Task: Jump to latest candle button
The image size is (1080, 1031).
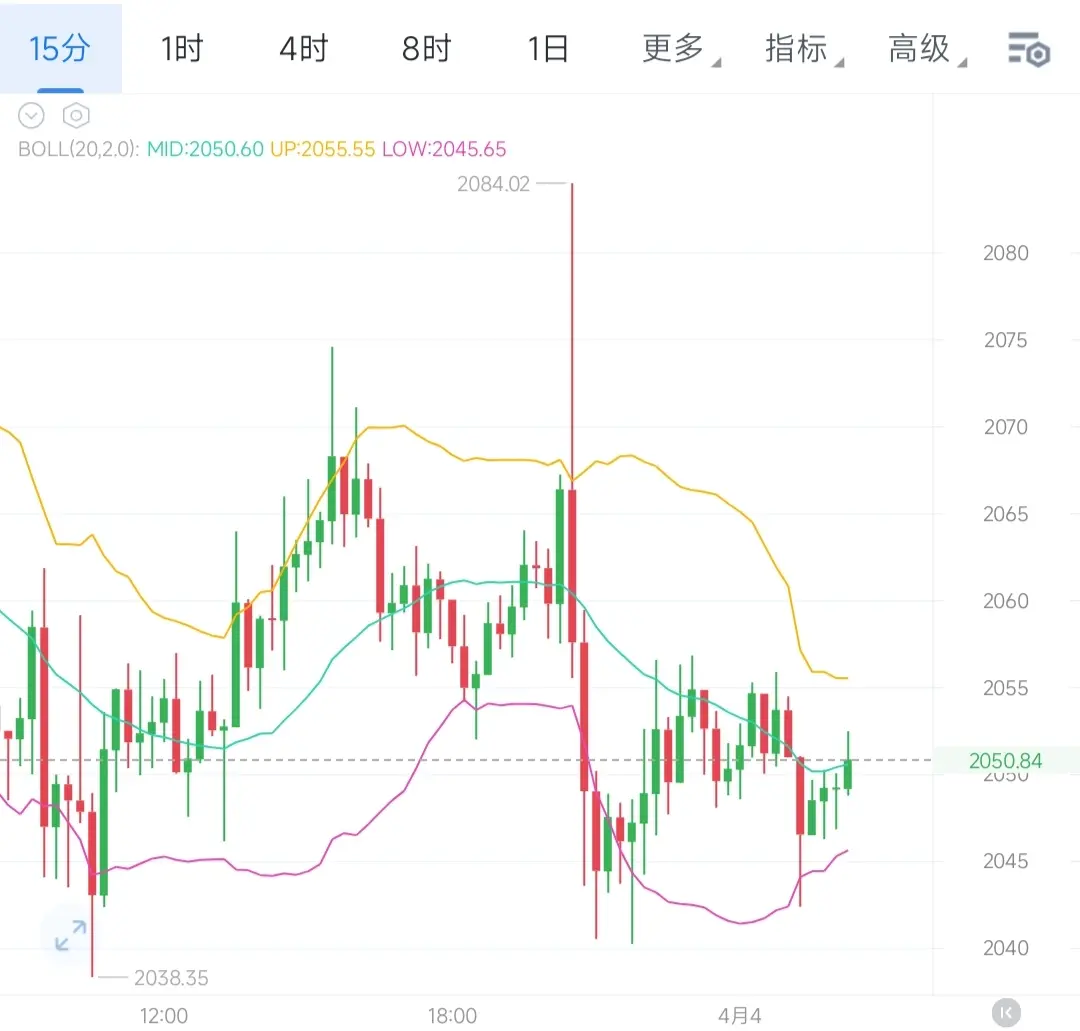Action: [1006, 1012]
